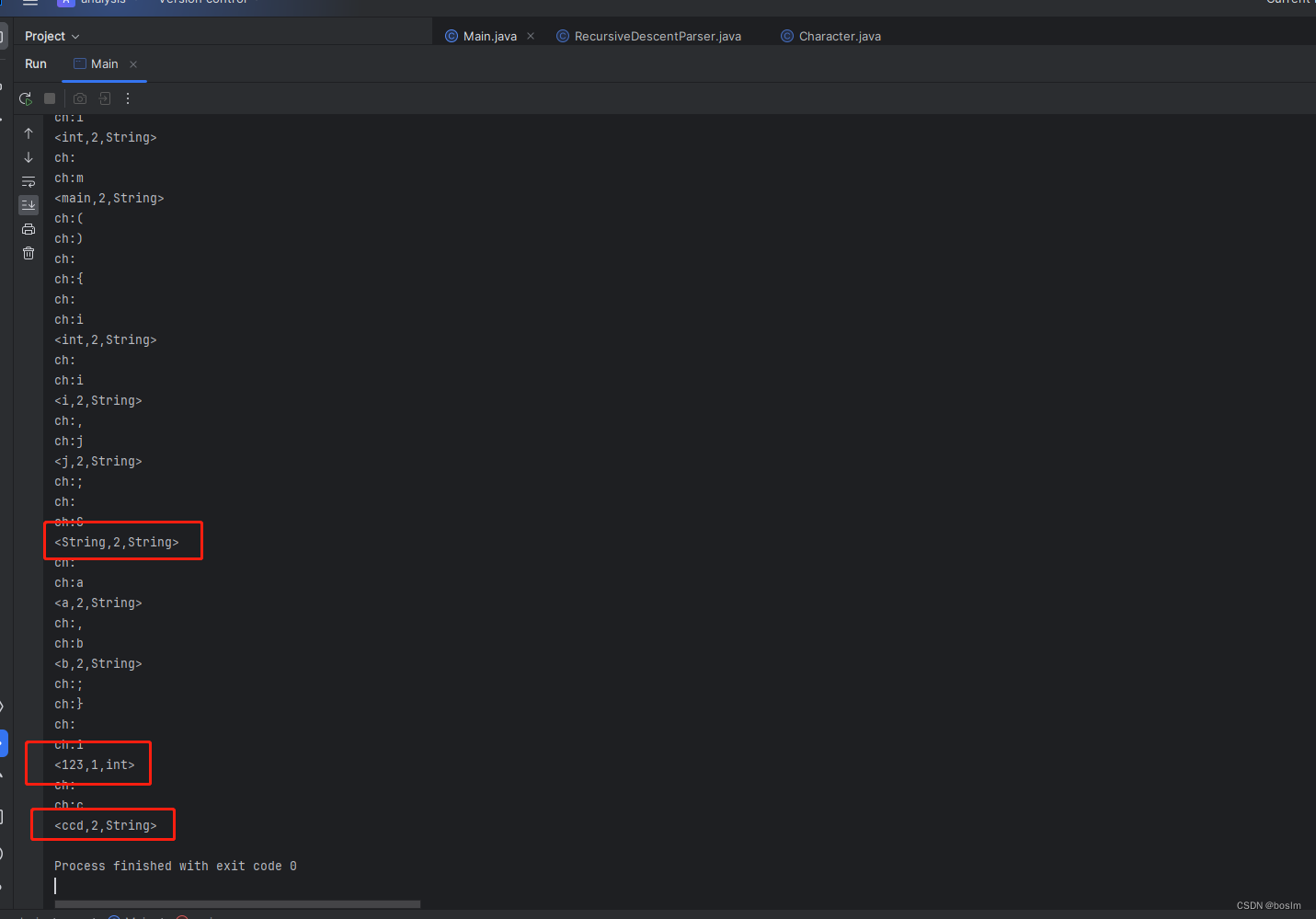The width and height of the screenshot is (1316, 919).
Task: Toggle scroll to end of console
Action: [x=29, y=205]
